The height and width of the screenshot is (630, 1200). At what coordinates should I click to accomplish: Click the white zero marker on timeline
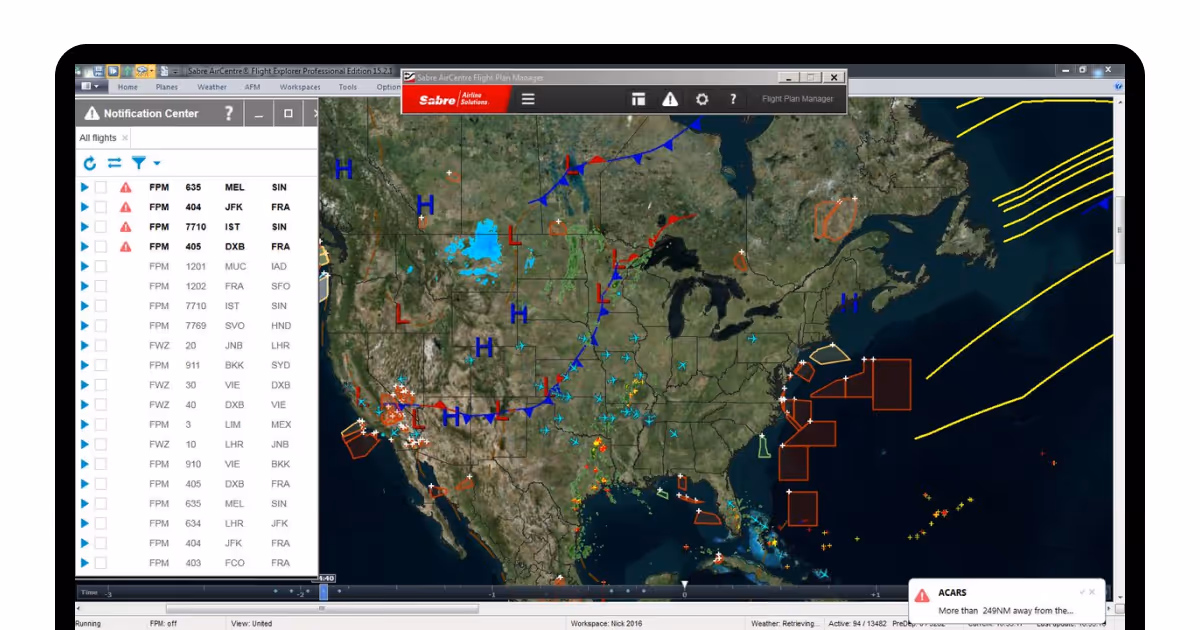(685, 585)
